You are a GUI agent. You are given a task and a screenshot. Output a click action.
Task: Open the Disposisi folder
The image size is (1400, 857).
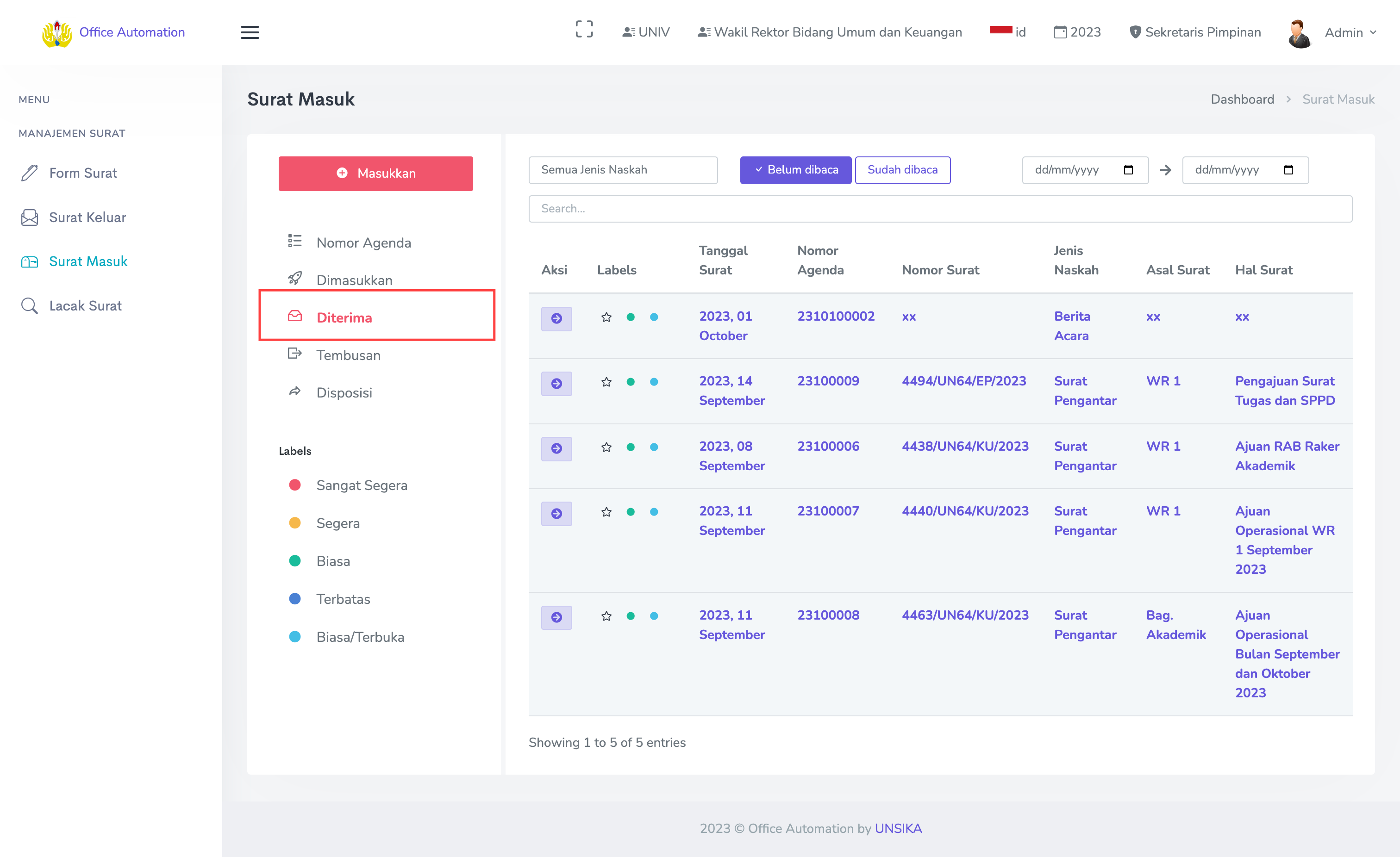pos(344,392)
